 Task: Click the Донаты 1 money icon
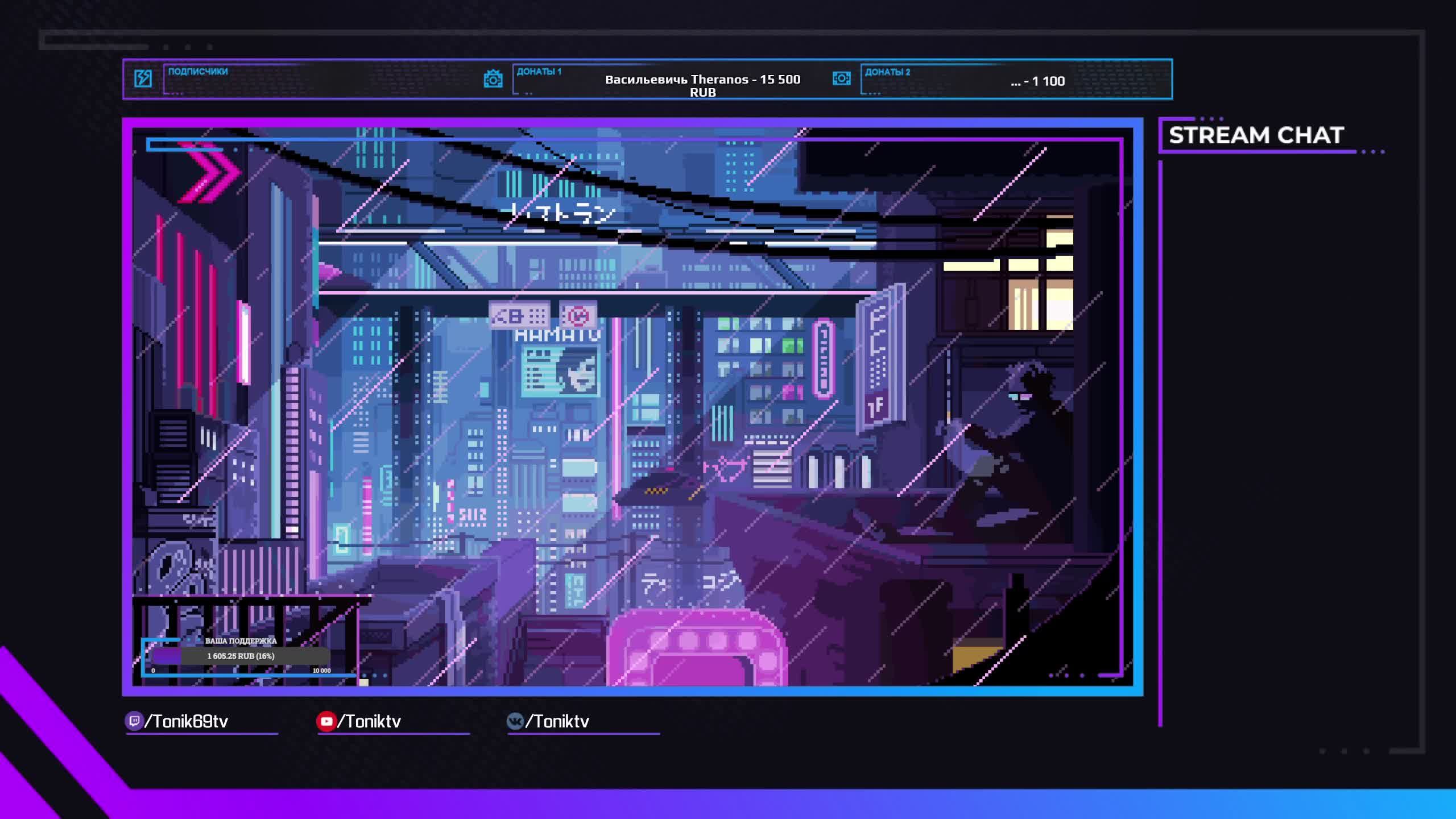[493, 79]
